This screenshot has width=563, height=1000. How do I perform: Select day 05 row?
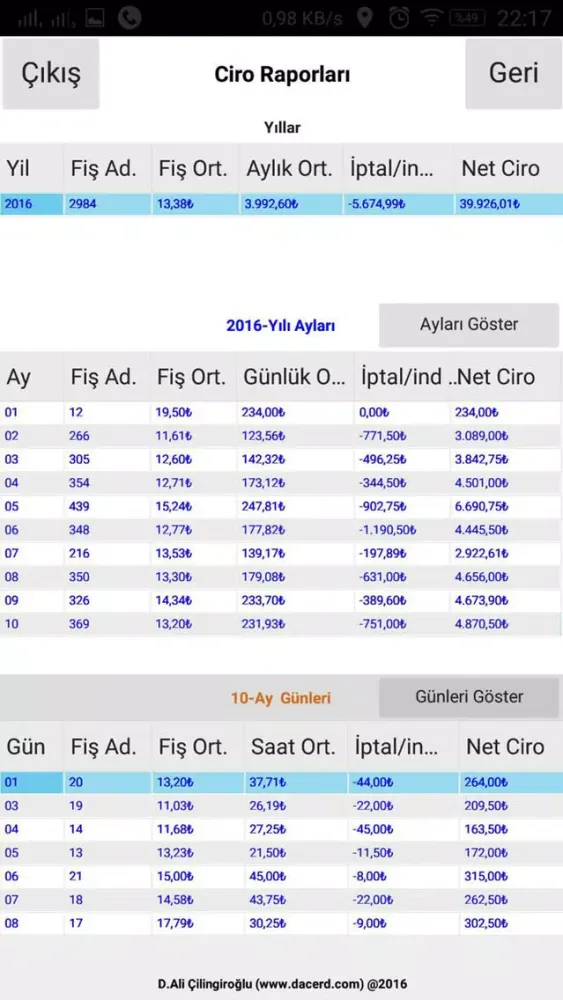281,853
